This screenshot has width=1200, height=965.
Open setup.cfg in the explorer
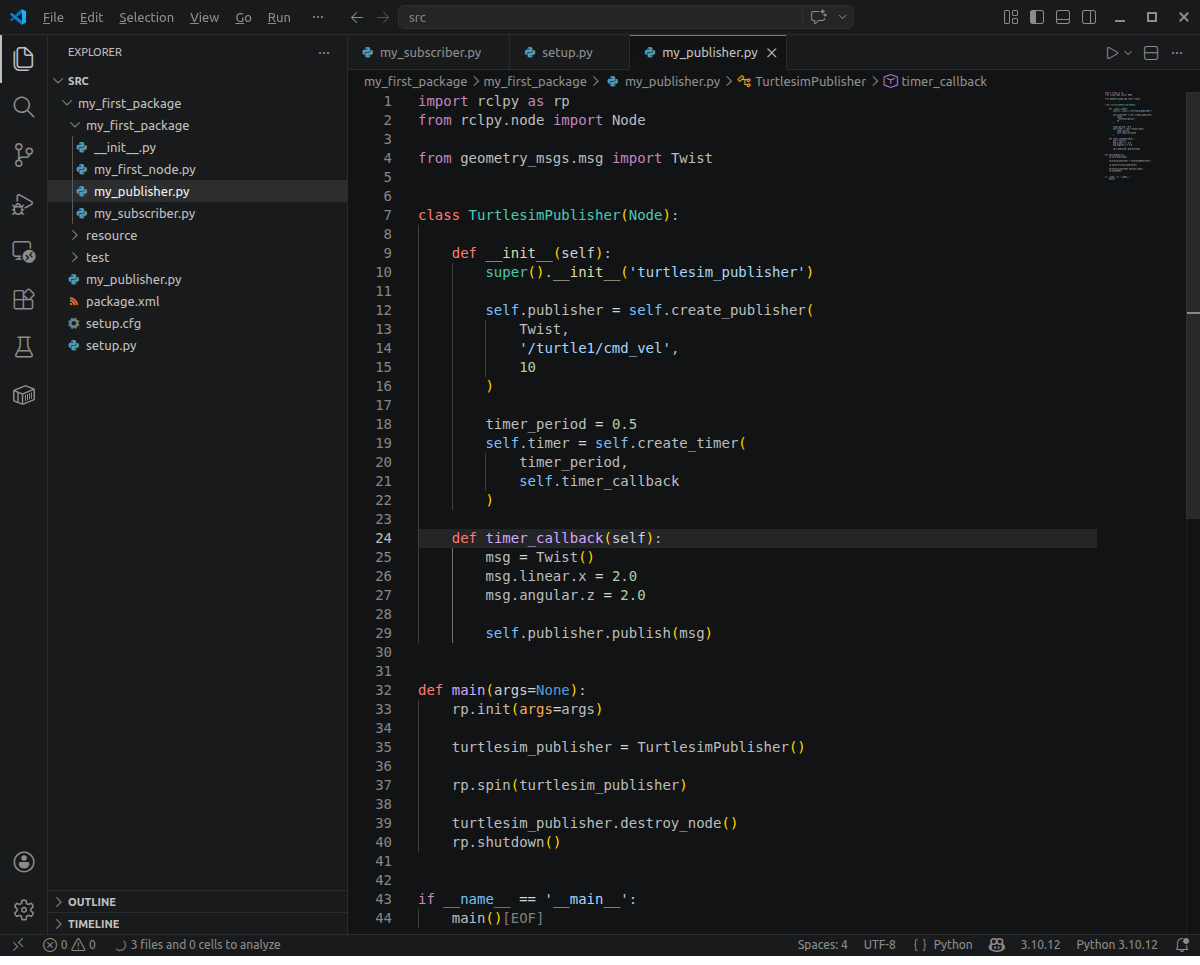pyautogui.click(x=198, y=323)
